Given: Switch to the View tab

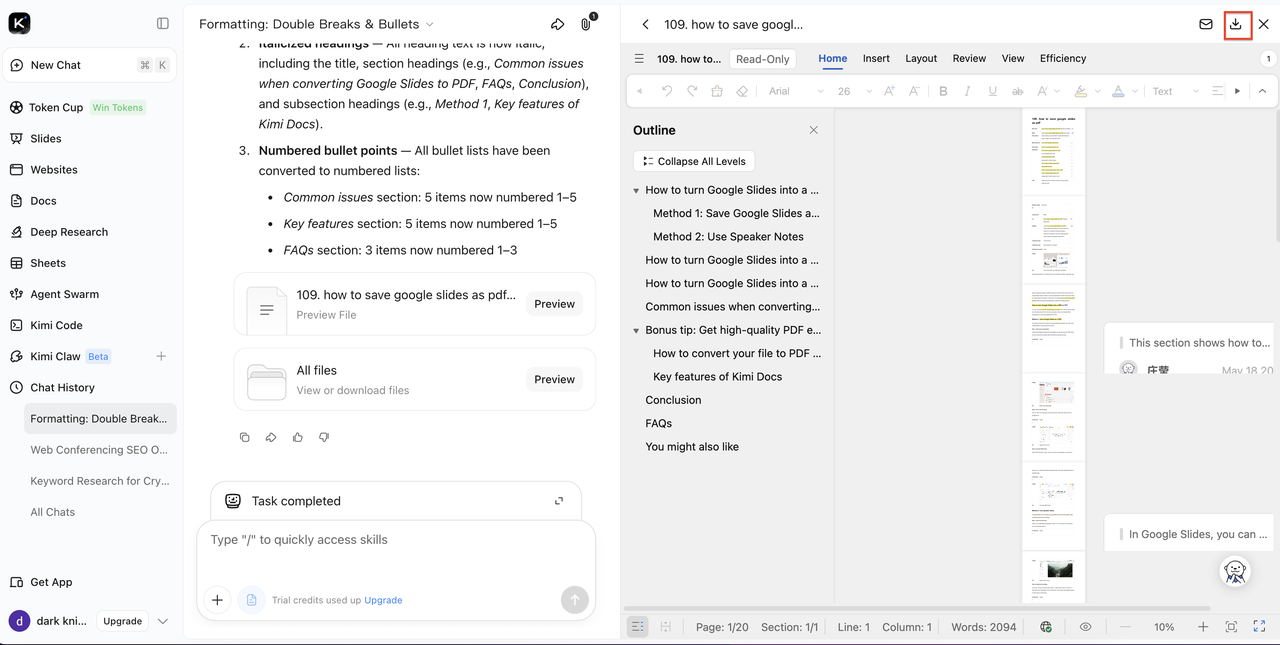Looking at the screenshot, I should tap(1013, 58).
